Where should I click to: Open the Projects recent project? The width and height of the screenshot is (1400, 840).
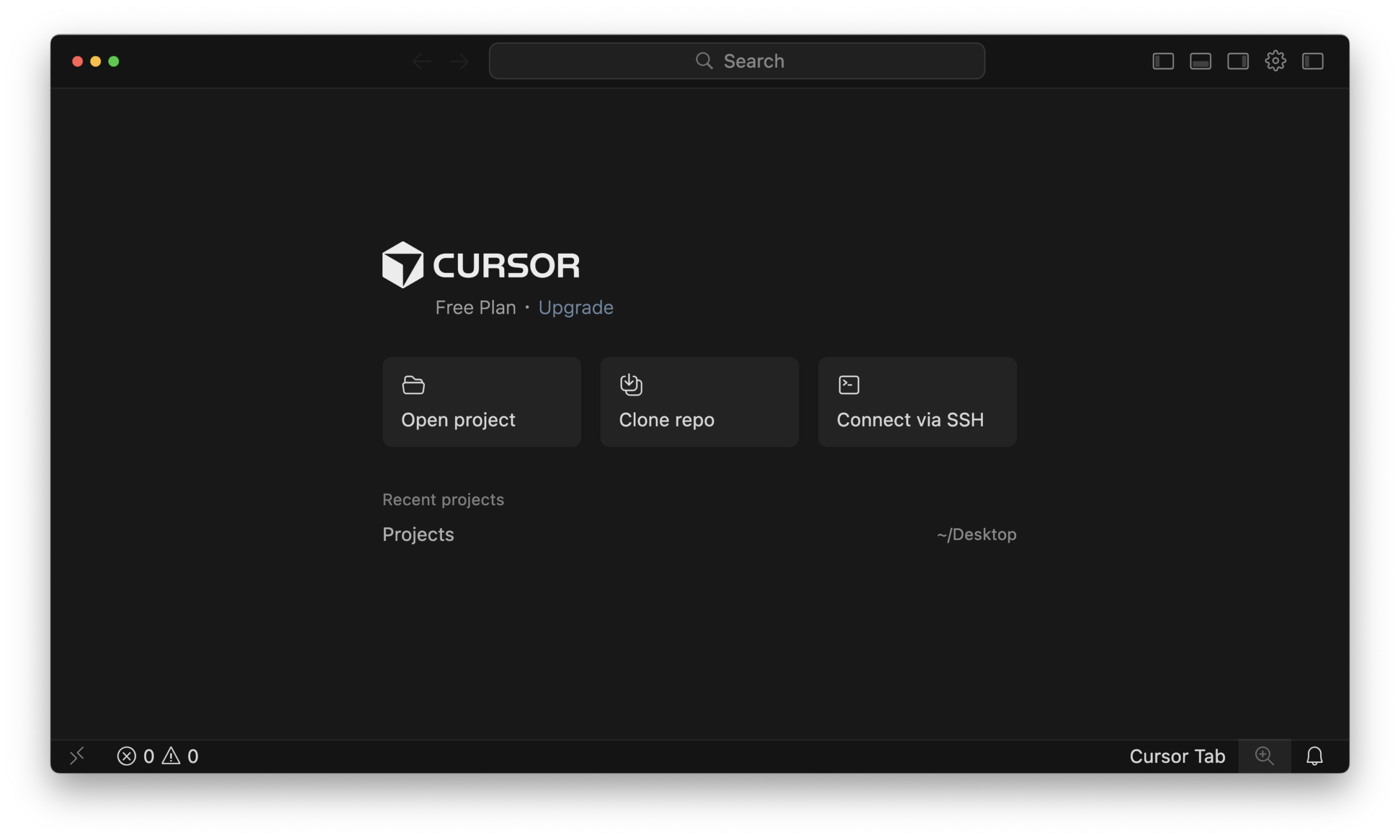click(x=418, y=534)
